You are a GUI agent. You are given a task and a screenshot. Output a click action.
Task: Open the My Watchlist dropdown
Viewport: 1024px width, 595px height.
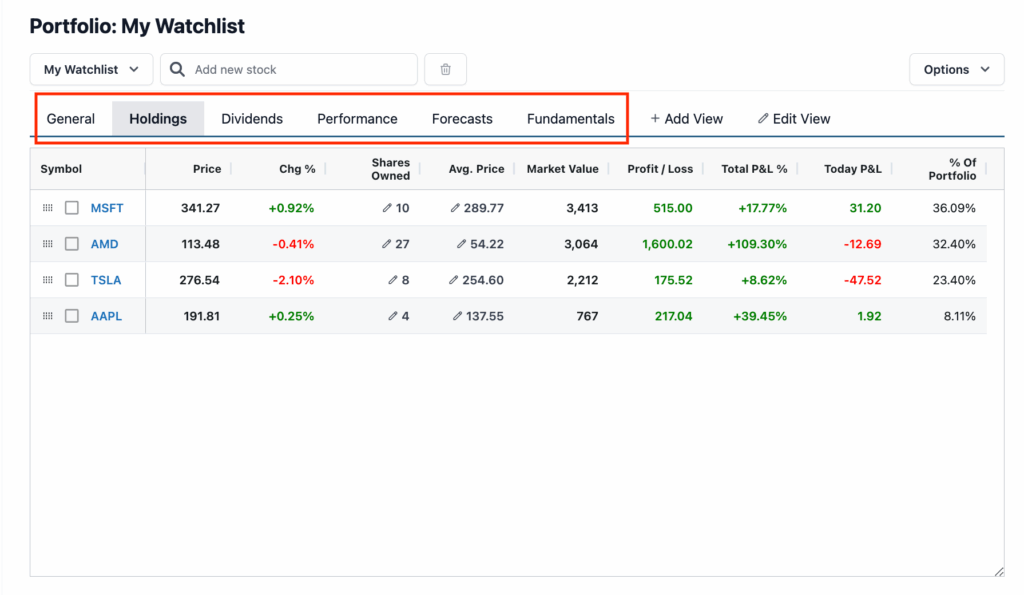pos(91,70)
